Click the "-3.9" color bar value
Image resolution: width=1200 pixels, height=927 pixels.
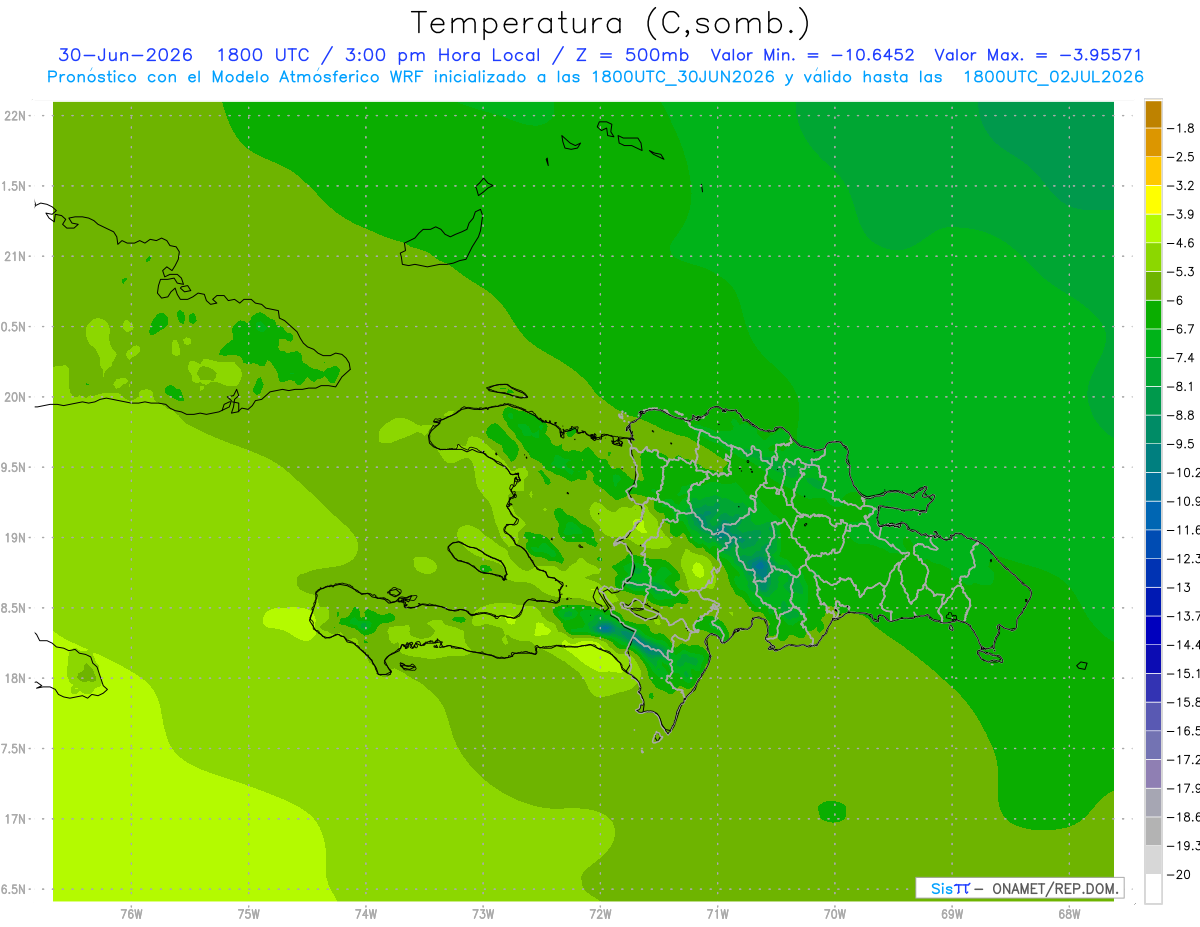pyautogui.click(x=1181, y=214)
